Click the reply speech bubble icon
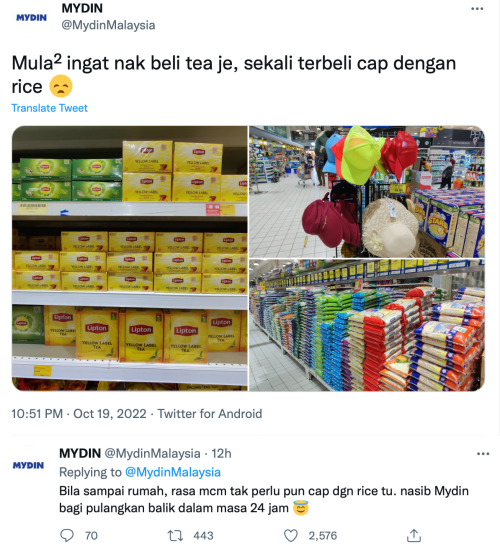Screen dimensions: 500x545 coord(67,535)
